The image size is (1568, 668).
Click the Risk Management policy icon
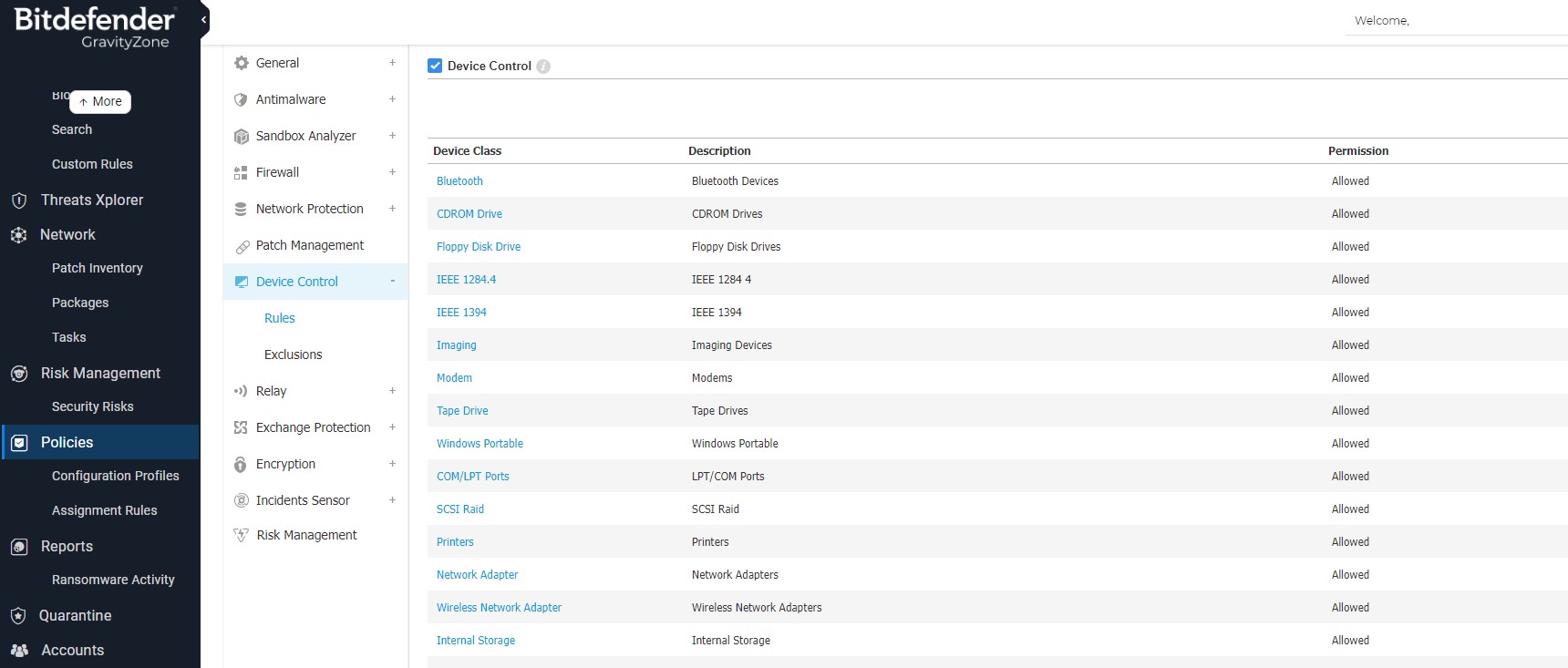pyautogui.click(x=242, y=535)
